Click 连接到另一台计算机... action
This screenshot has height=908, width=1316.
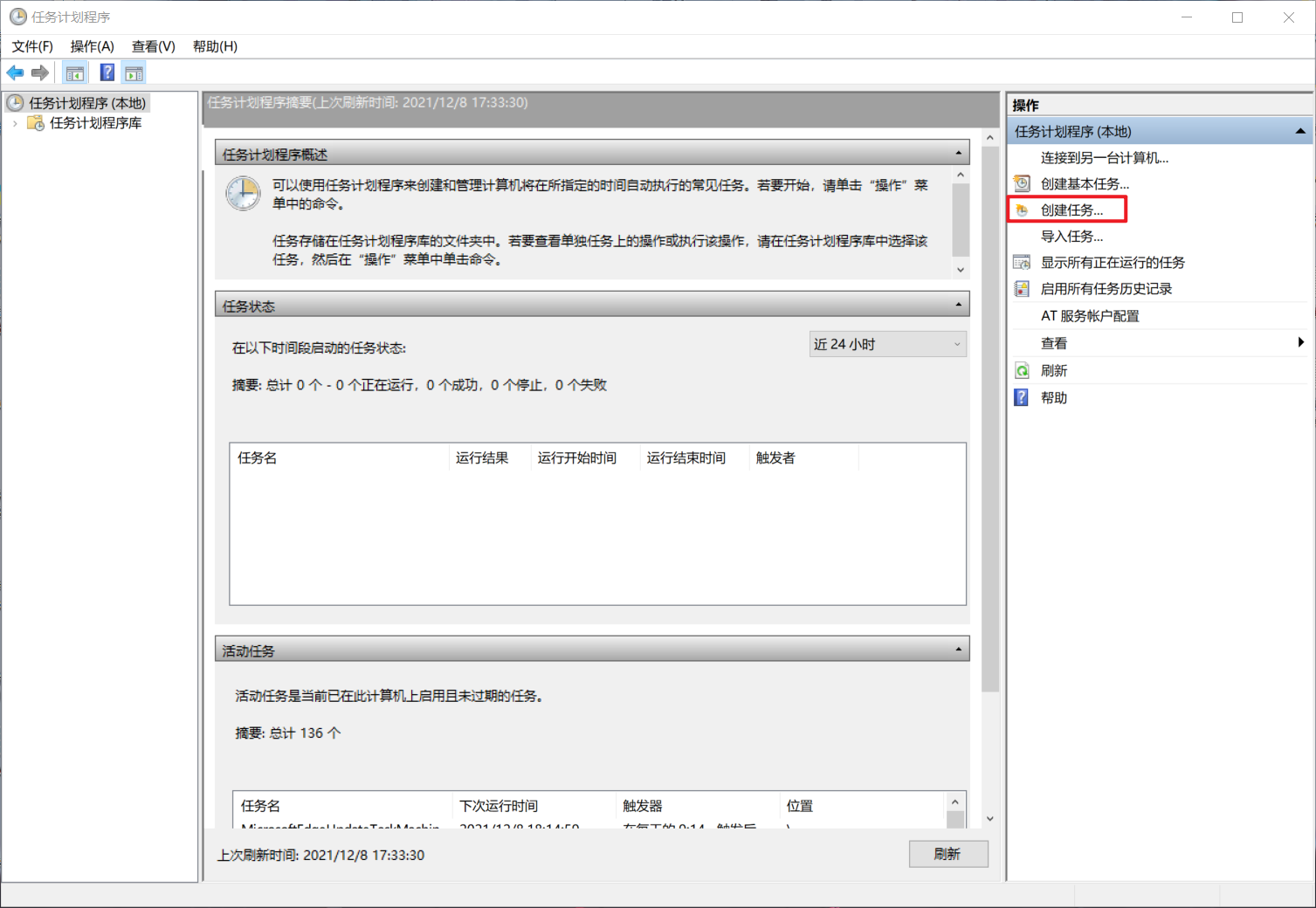pos(1105,158)
